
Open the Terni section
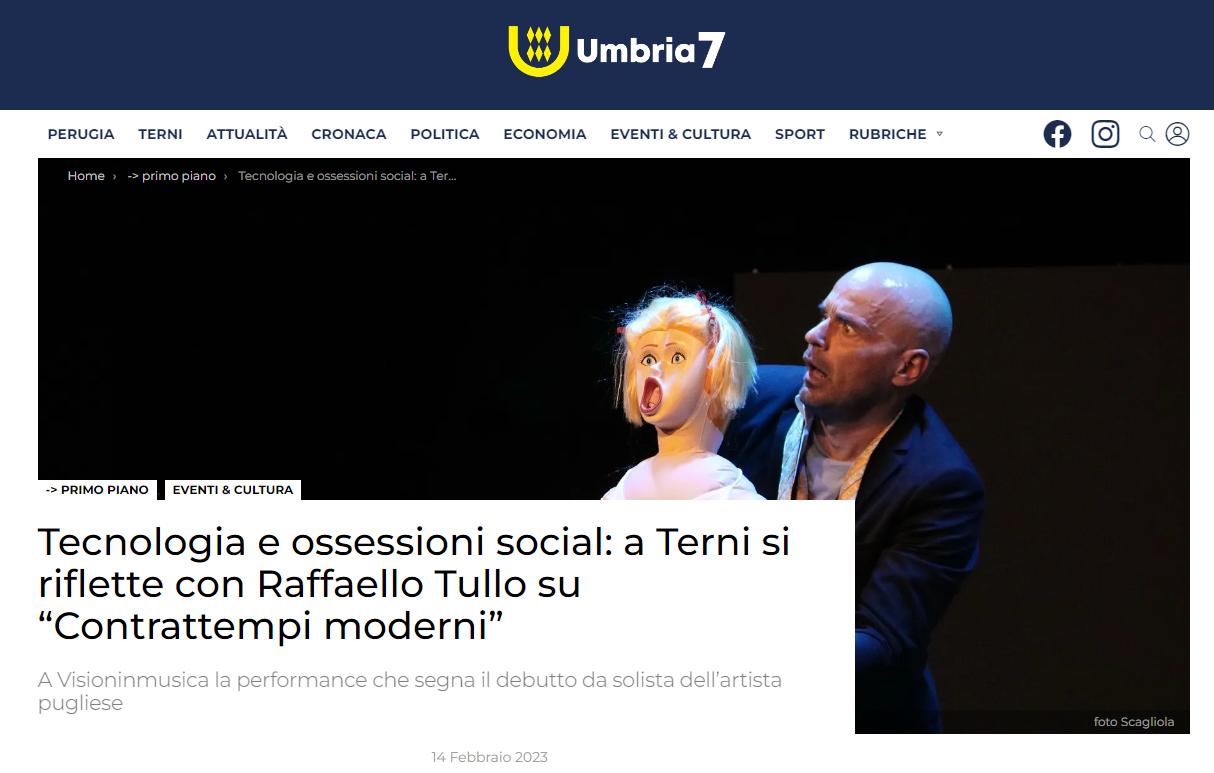[x=160, y=134]
